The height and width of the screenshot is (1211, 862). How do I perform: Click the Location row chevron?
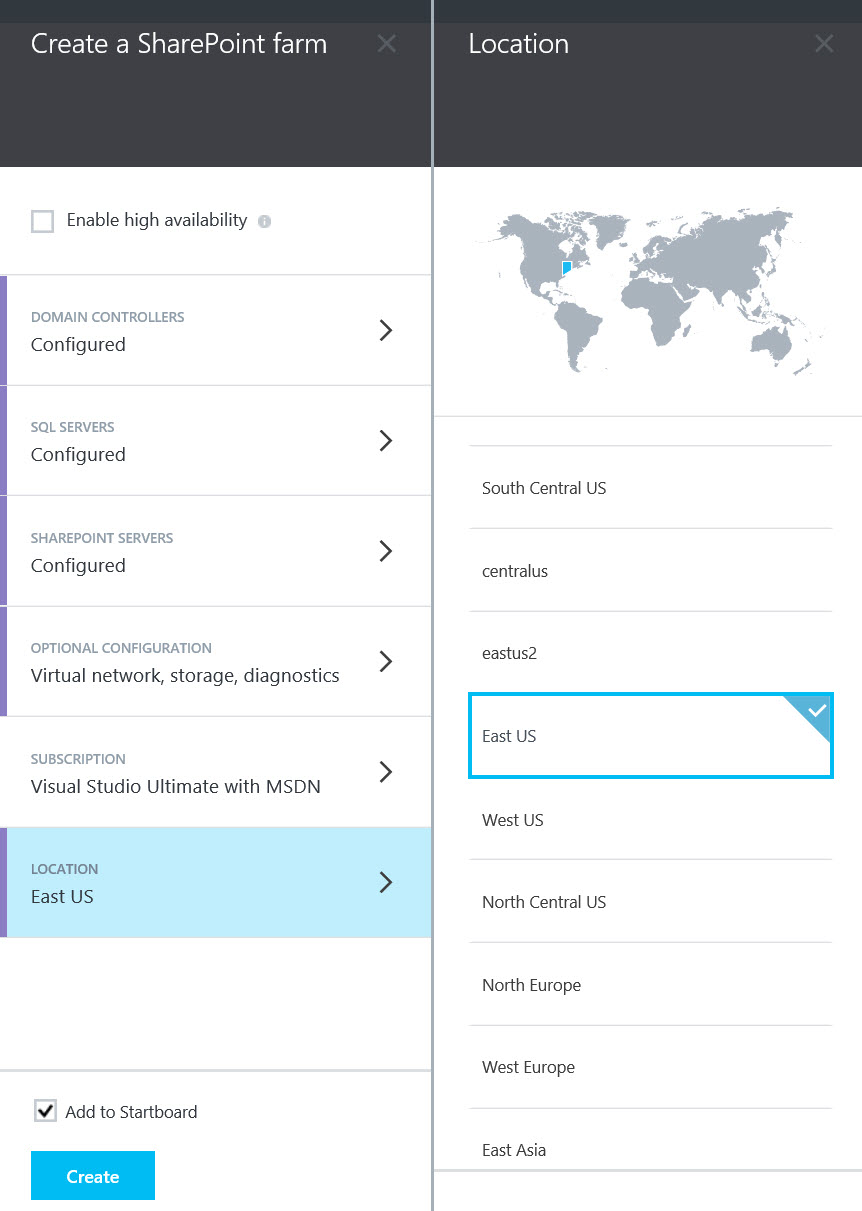tap(386, 882)
